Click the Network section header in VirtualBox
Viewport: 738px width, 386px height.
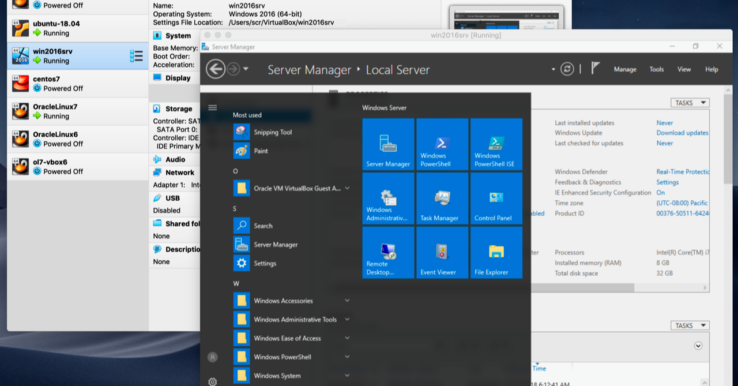coord(179,173)
